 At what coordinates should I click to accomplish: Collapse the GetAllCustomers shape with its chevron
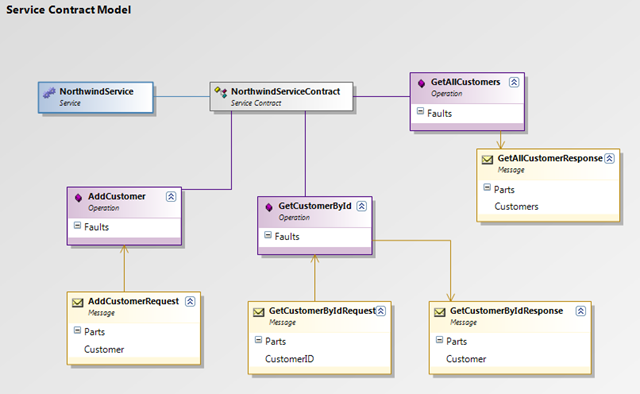(x=514, y=82)
